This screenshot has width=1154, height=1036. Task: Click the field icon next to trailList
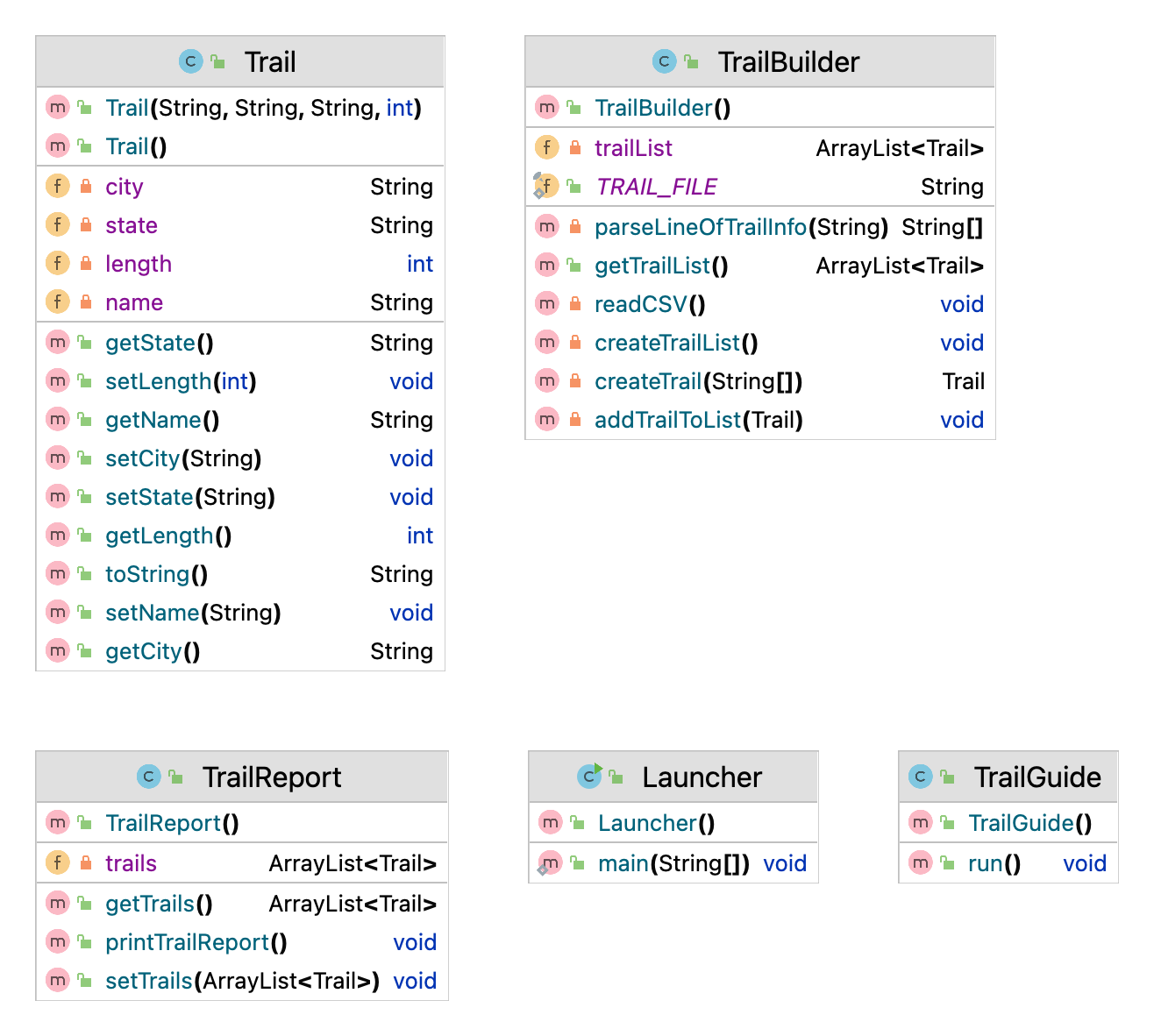tap(547, 147)
